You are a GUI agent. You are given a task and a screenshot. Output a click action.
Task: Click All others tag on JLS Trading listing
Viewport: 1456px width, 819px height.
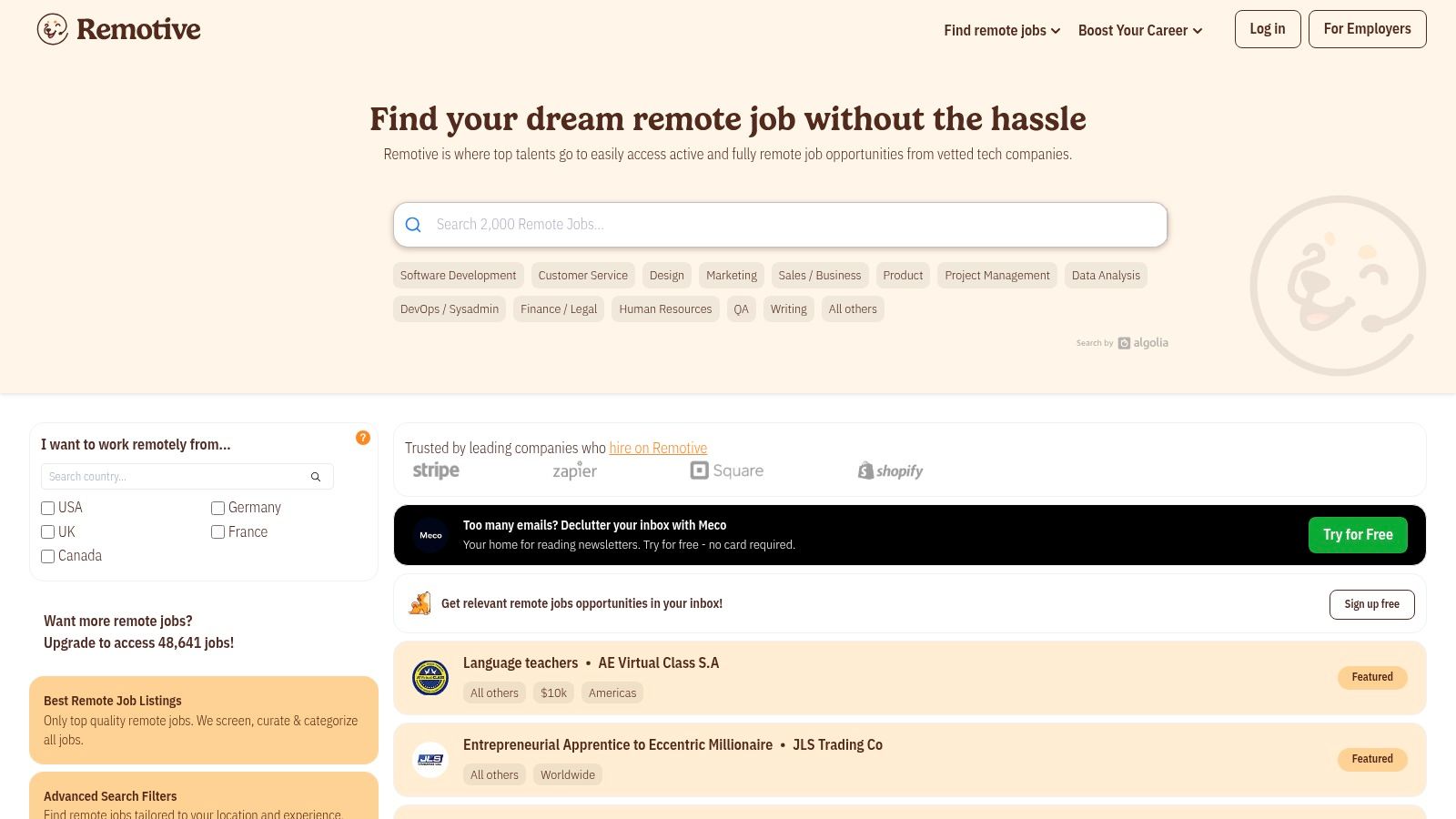coord(494,775)
